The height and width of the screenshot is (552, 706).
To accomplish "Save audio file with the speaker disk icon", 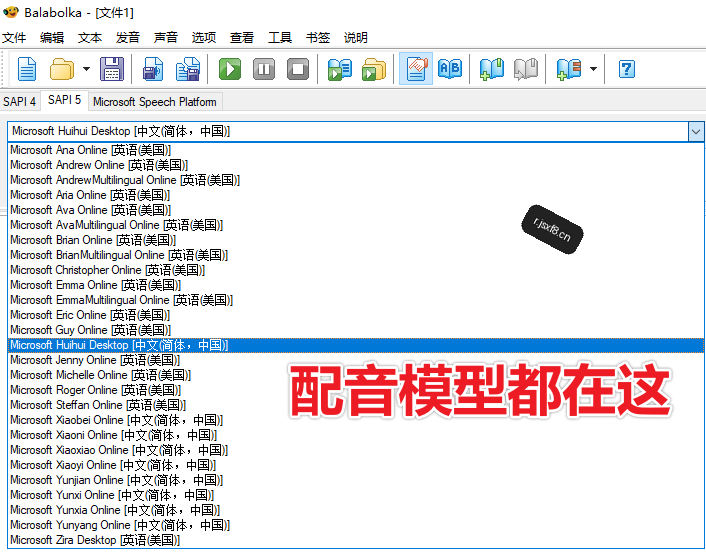I will pos(153,69).
